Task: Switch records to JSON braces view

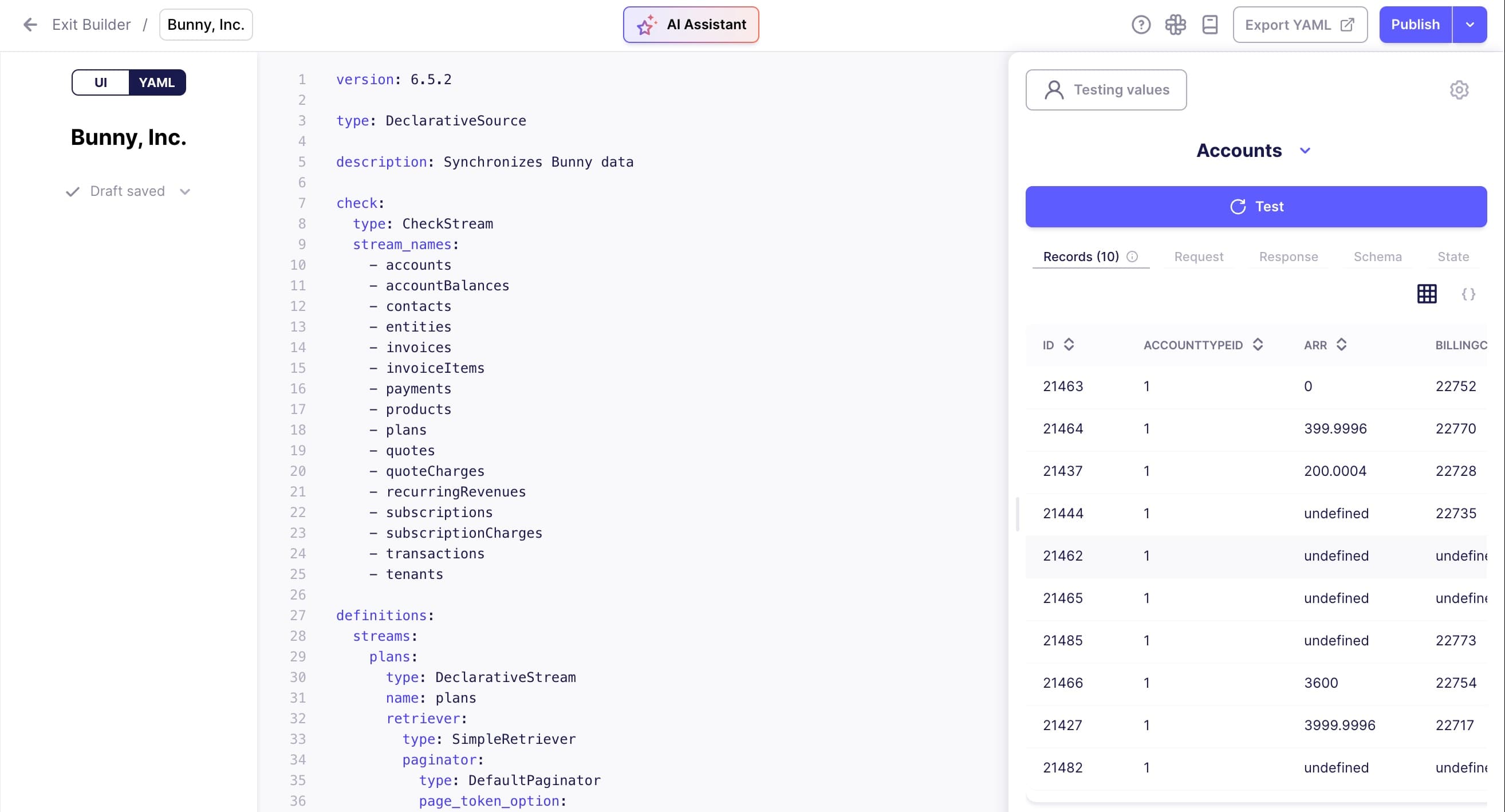Action: [x=1468, y=294]
